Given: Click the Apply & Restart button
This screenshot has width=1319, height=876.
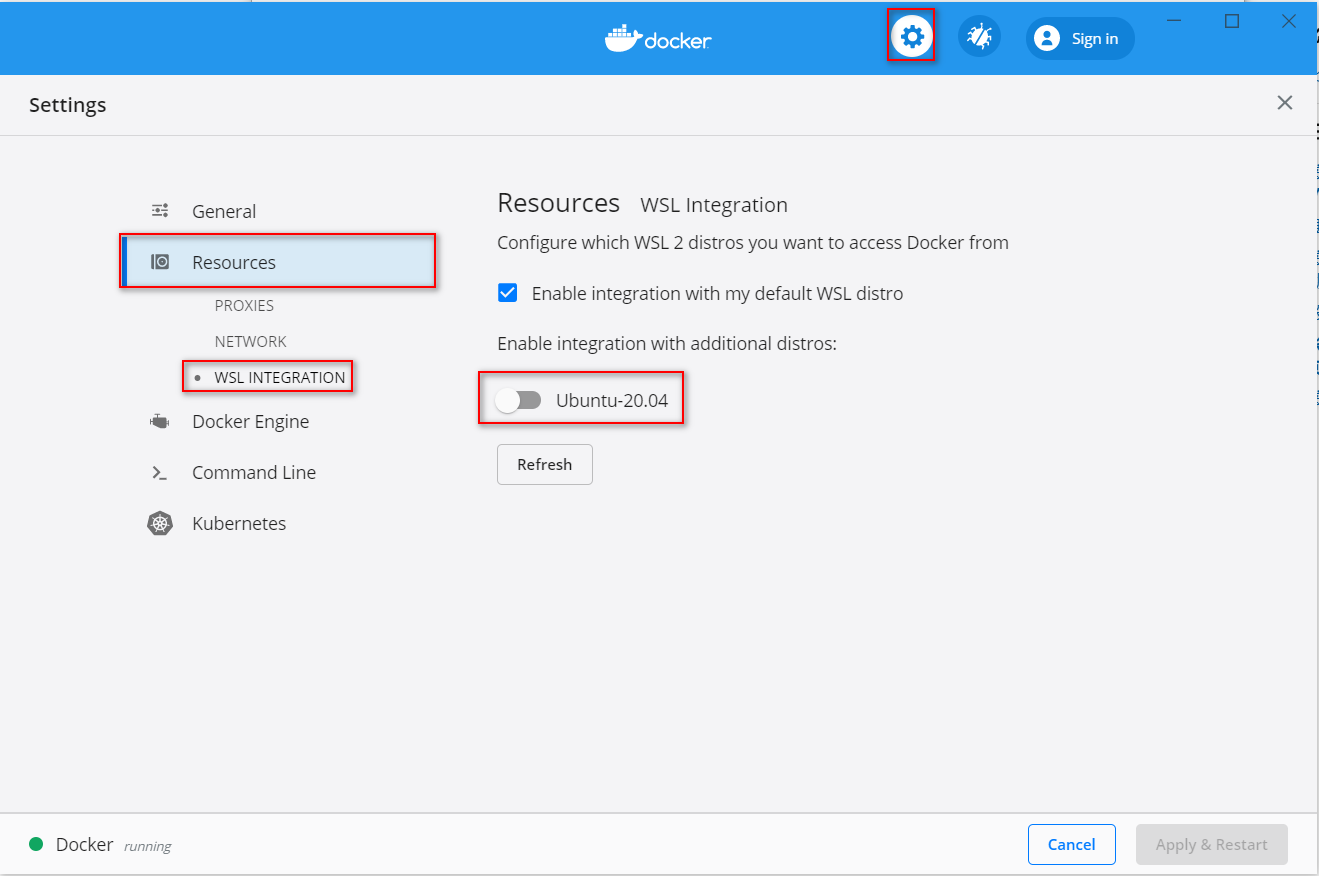Looking at the screenshot, I should pos(1212,844).
